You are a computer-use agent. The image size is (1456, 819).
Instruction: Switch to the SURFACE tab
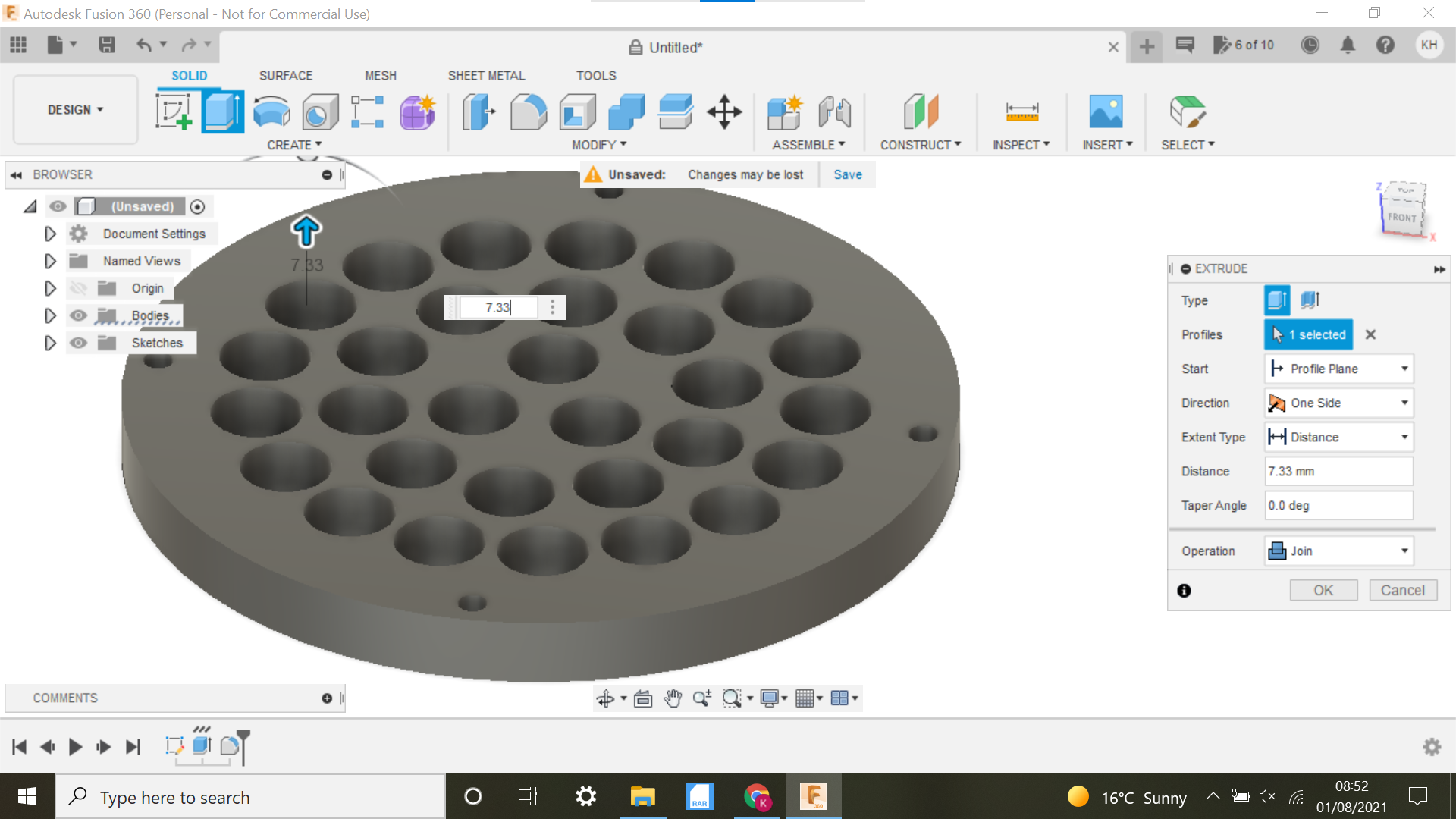pyautogui.click(x=286, y=76)
